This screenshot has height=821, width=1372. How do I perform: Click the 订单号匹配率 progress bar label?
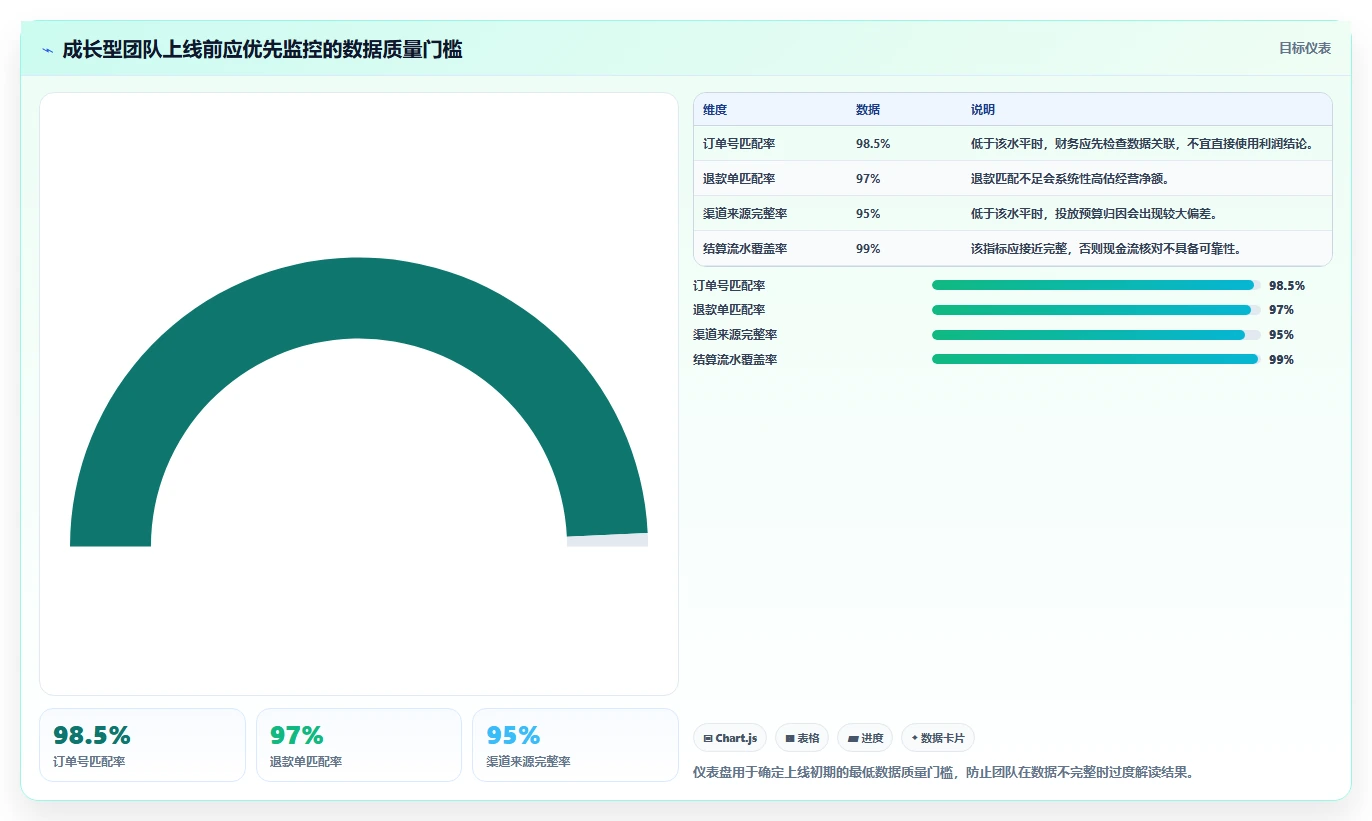click(729, 286)
